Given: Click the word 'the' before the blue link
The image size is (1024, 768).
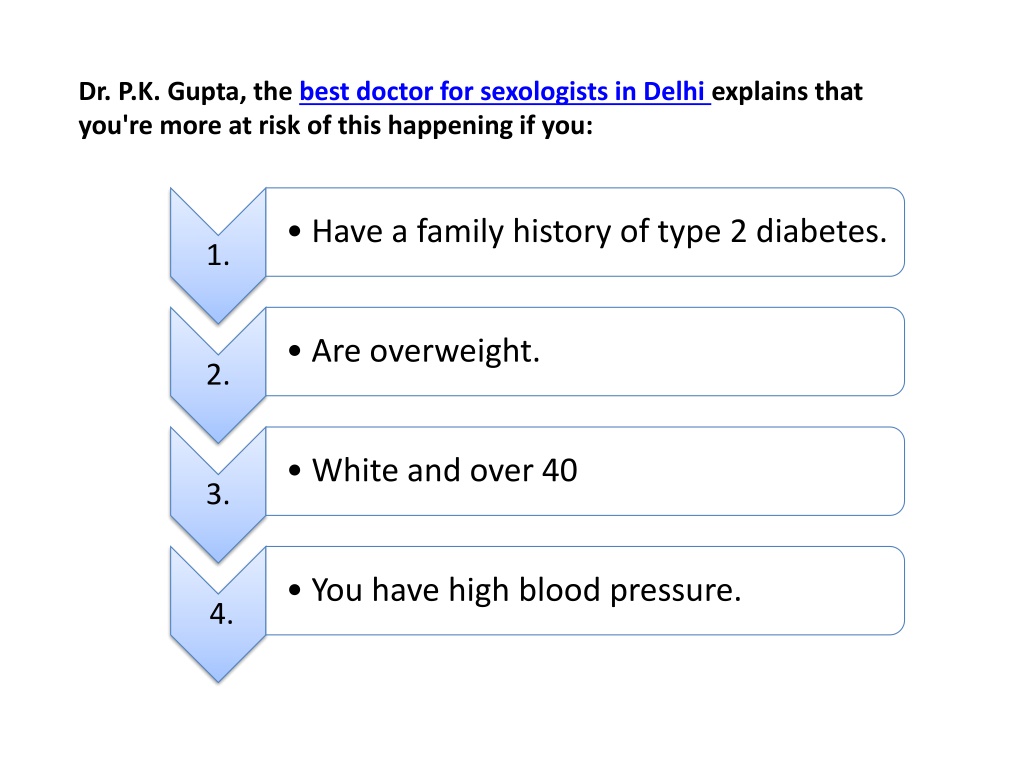Looking at the screenshot, I should coord(272,91).
